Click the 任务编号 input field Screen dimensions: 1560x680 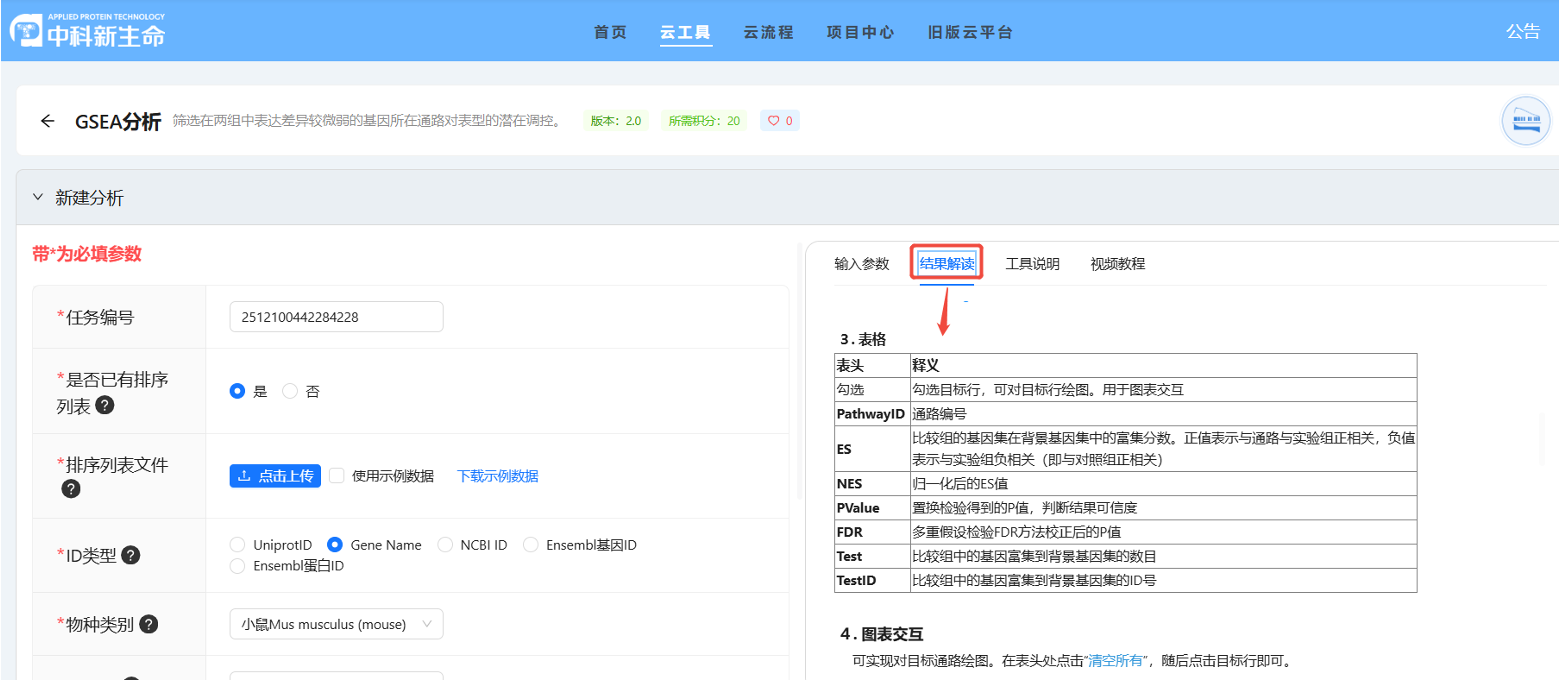point(336,316)
